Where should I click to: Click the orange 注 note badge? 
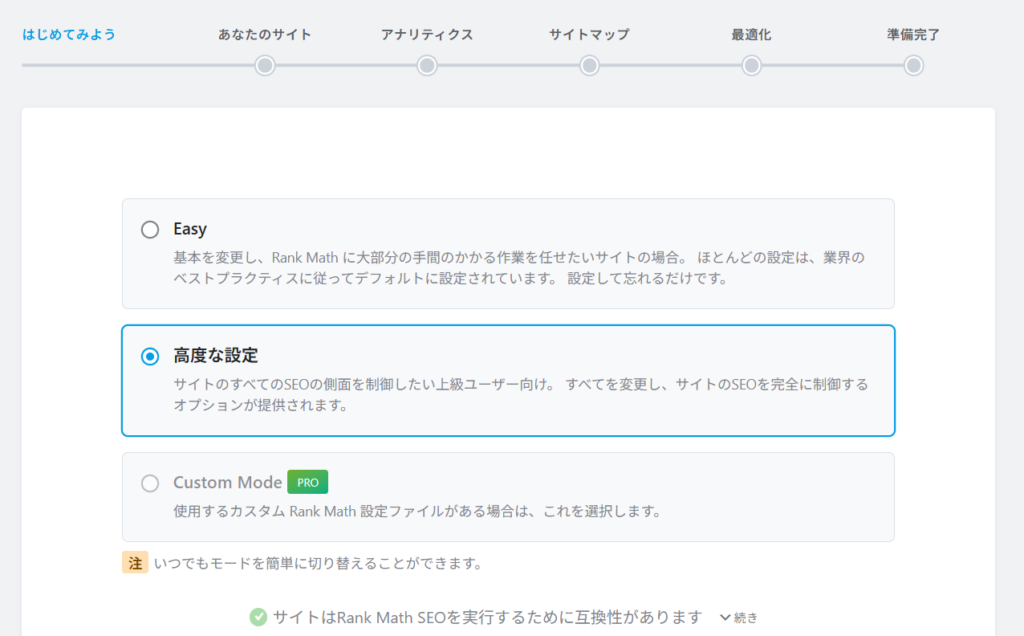pyautogui.click(x=135, y=563)
